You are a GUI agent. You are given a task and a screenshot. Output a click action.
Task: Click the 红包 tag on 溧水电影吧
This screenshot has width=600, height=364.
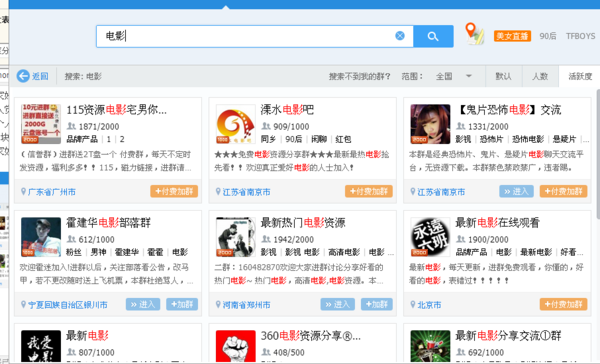(x=343, y=139)
